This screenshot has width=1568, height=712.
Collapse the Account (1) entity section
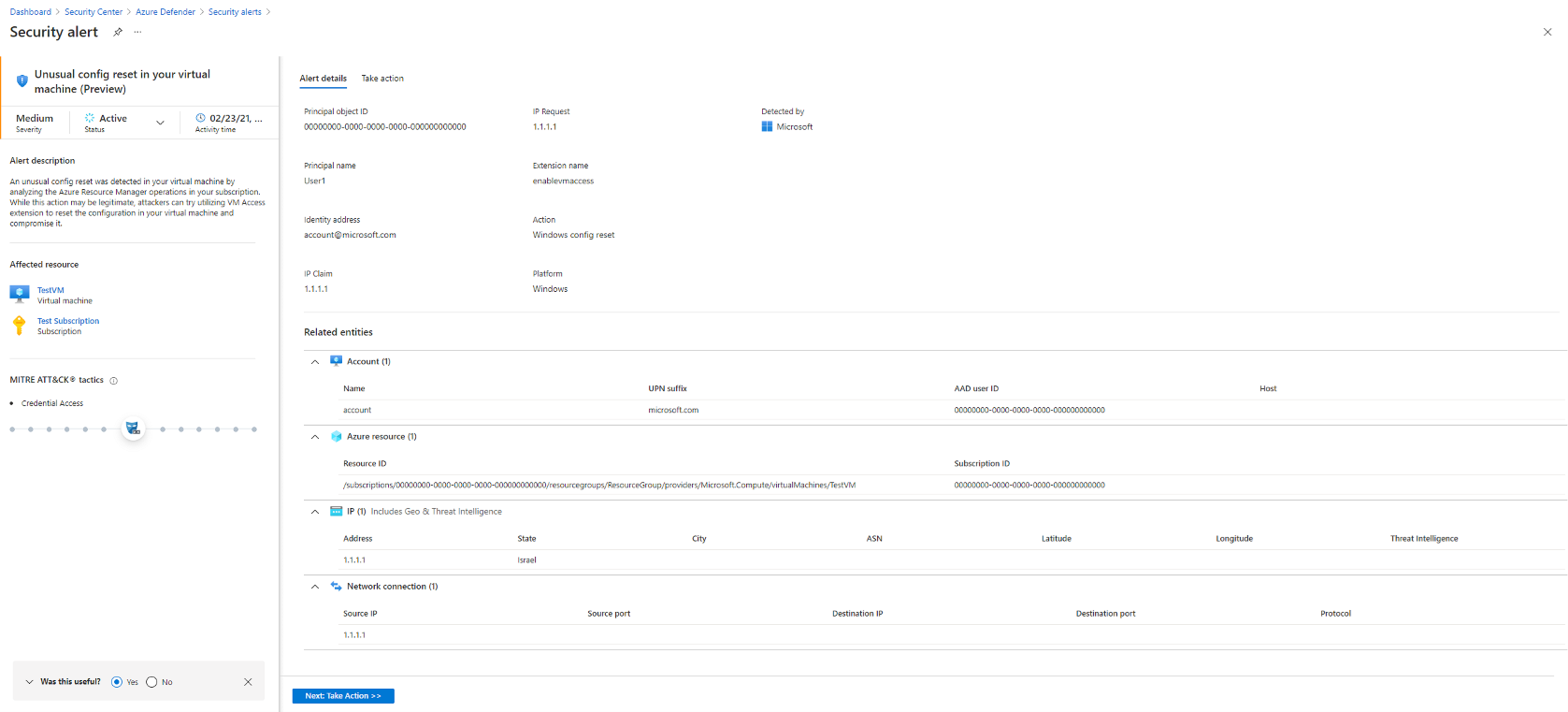(x=315, y=362)
